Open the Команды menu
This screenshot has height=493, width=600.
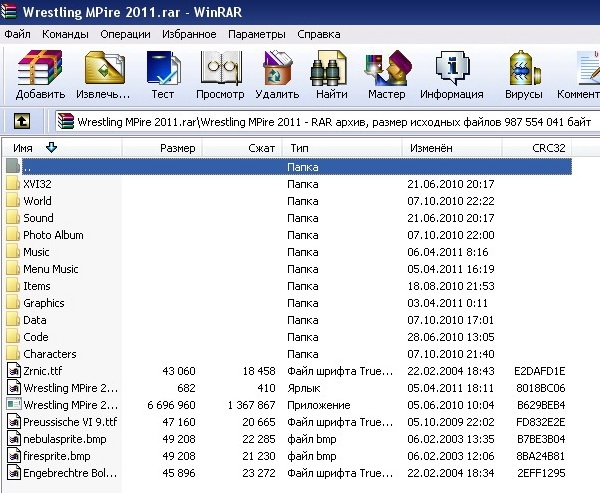(x=65, y=34)
